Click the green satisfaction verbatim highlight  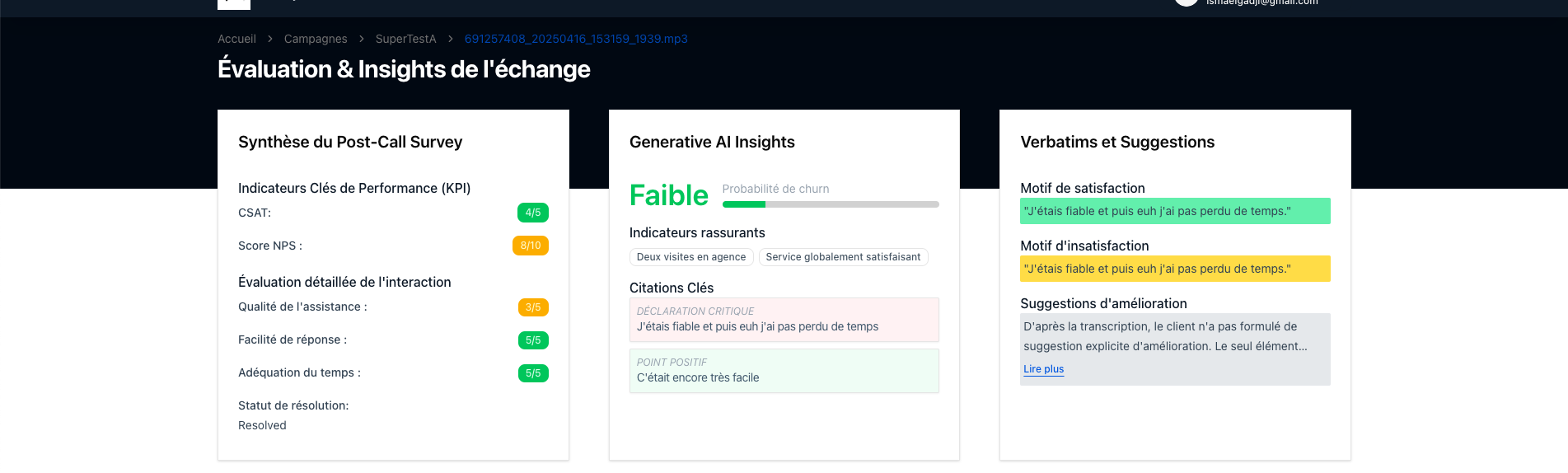(x=1174, y=211)
